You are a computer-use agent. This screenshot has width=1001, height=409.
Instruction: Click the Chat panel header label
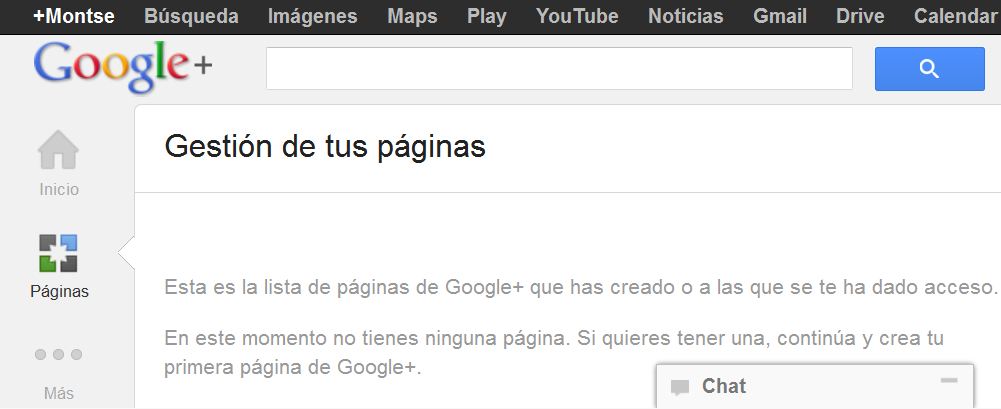724,386
